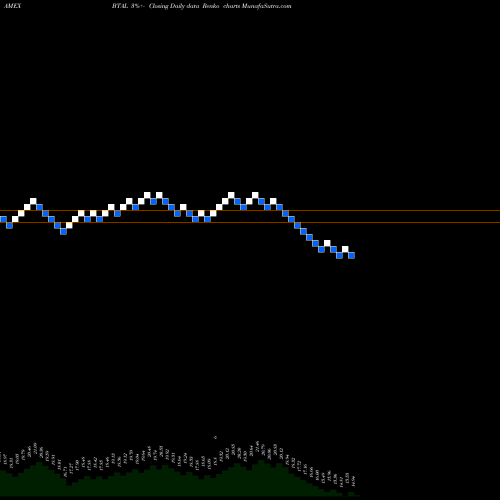This screenshot has height=500, width=500.
Task: Click the Closing Daily data text
Action: point(174,6)
